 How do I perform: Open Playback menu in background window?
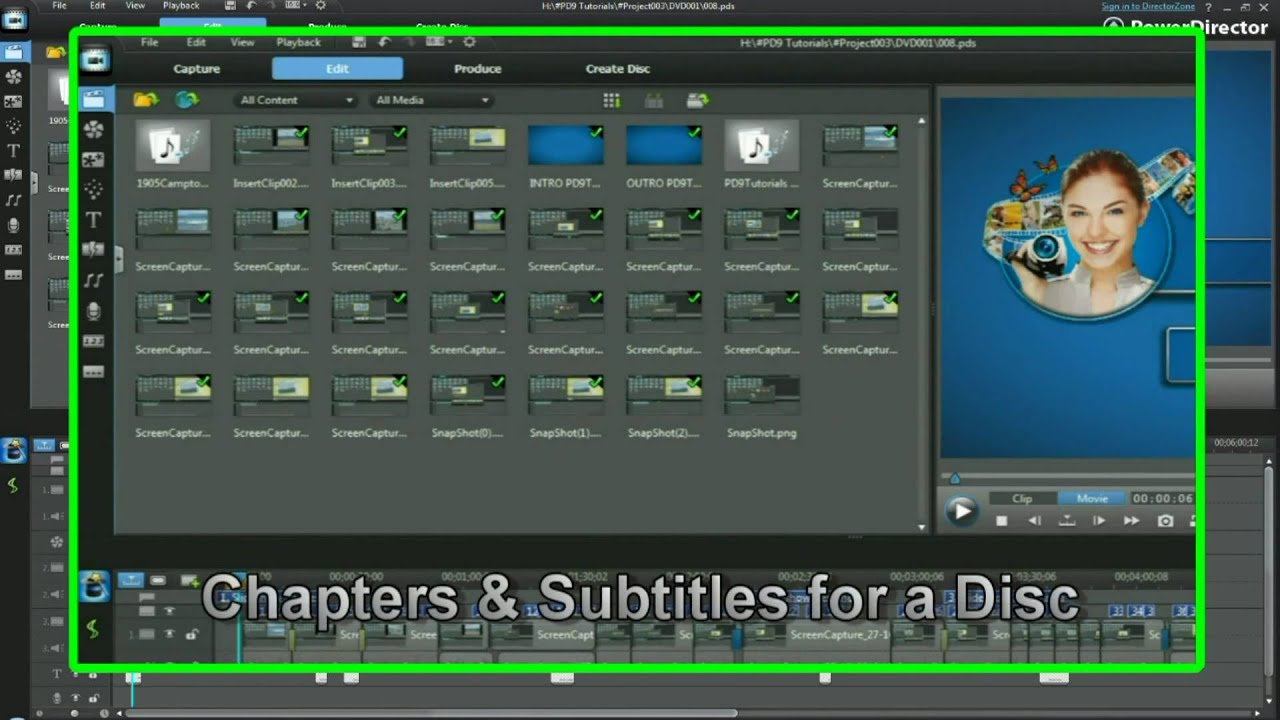(x=181, y=6)
